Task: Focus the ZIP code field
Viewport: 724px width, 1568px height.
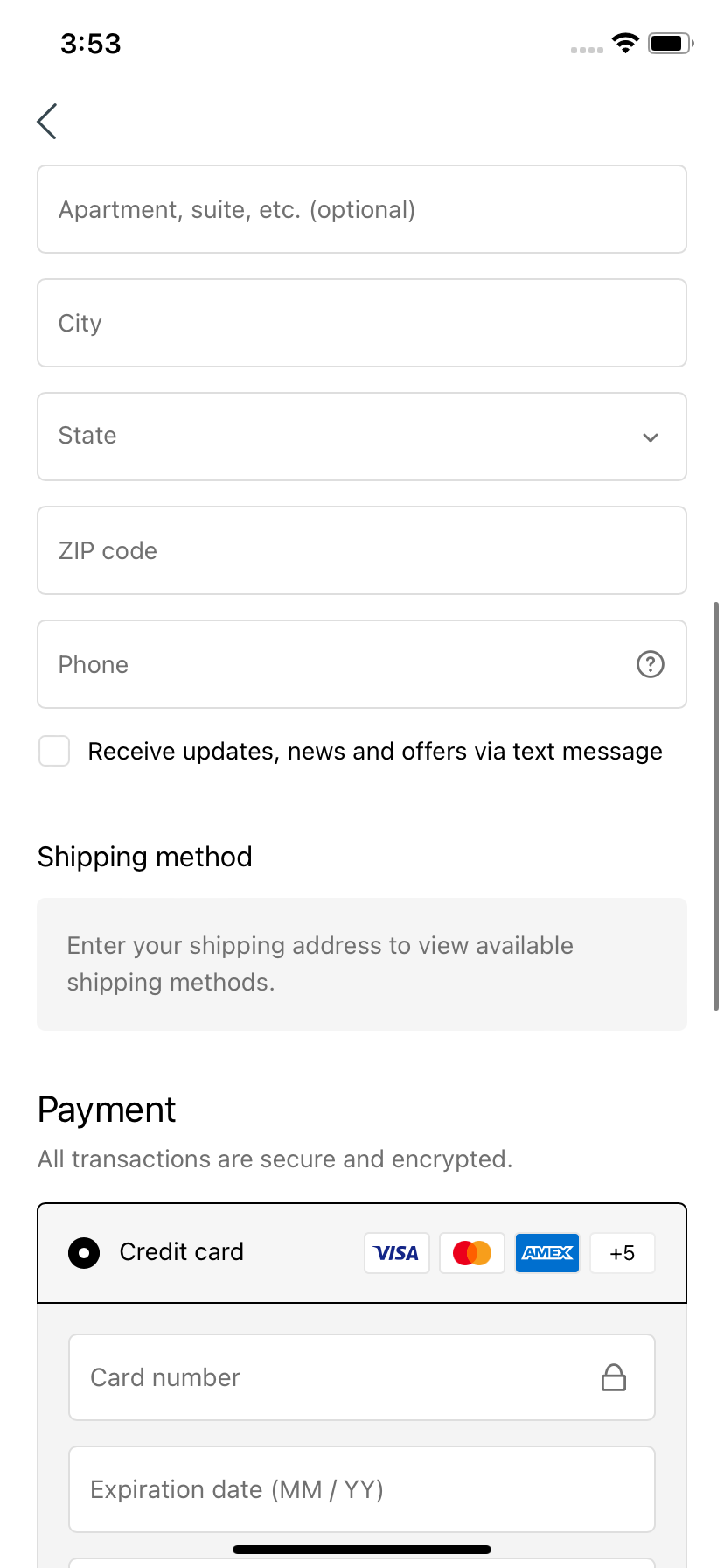Action: click(x=362, y=550)
